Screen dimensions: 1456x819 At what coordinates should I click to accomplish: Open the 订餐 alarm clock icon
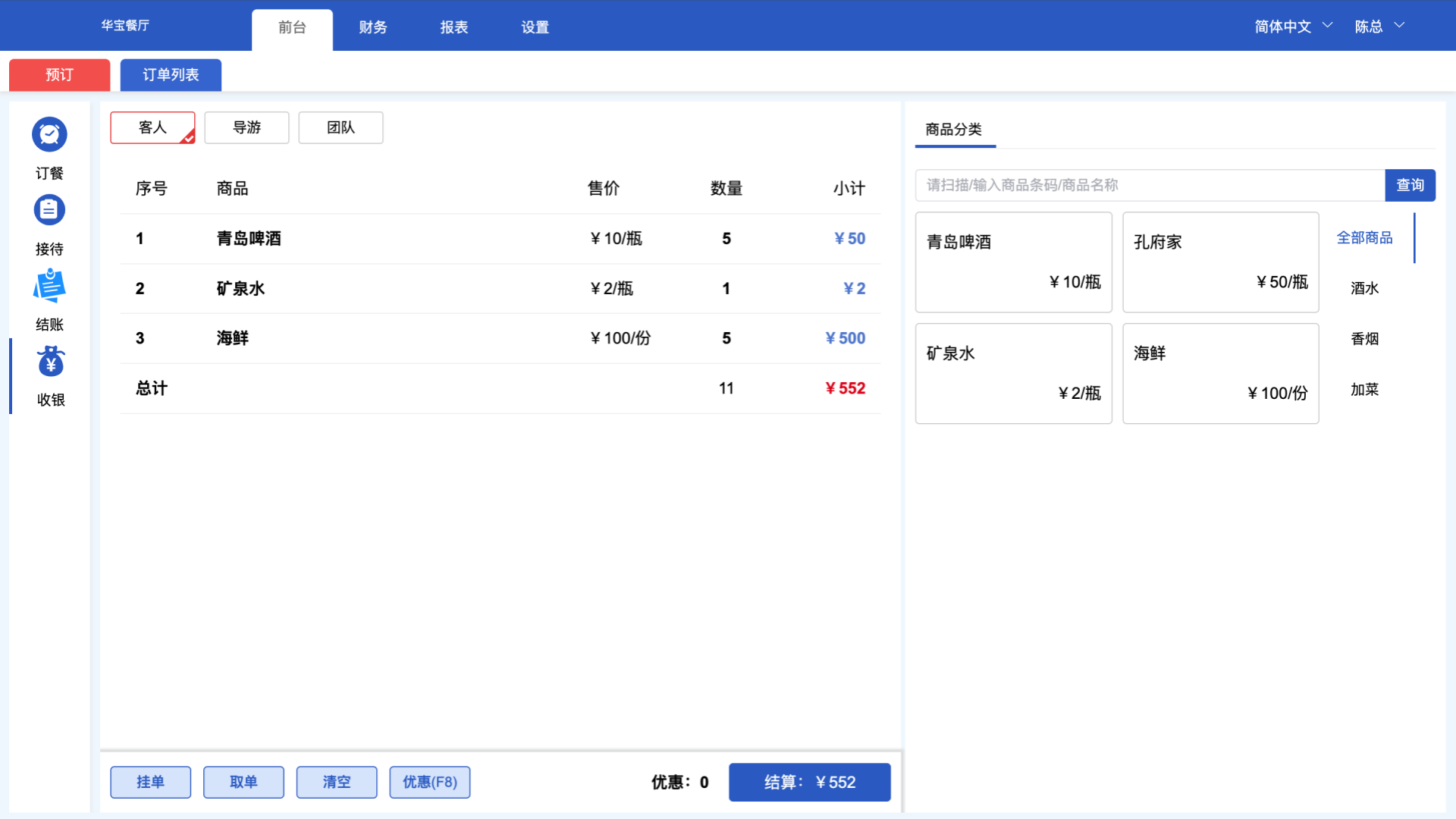point(49,135)
